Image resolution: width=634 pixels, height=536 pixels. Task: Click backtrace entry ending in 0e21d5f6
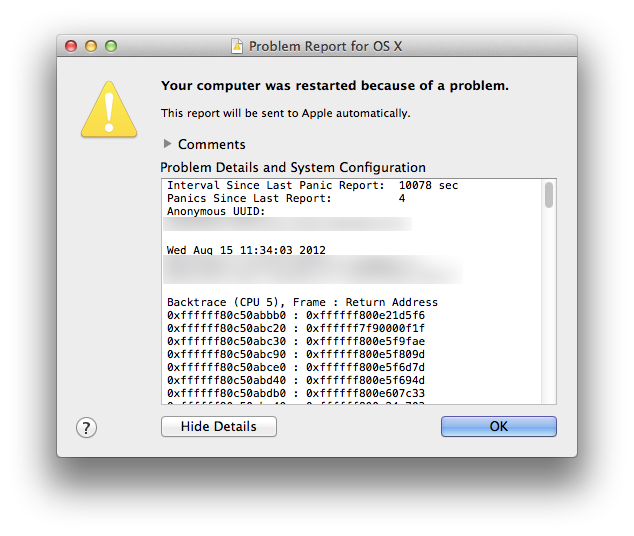(296, 315)
